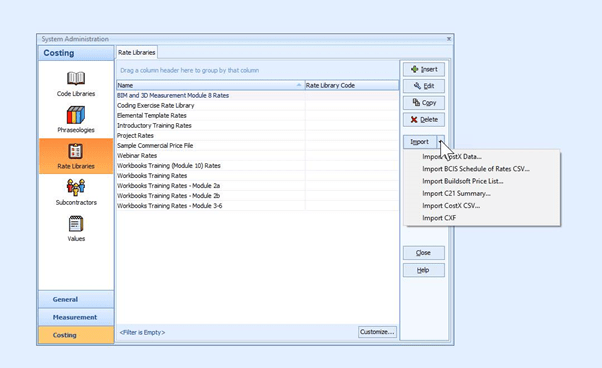
Task: Click the Import button
Action: [420, 142]
